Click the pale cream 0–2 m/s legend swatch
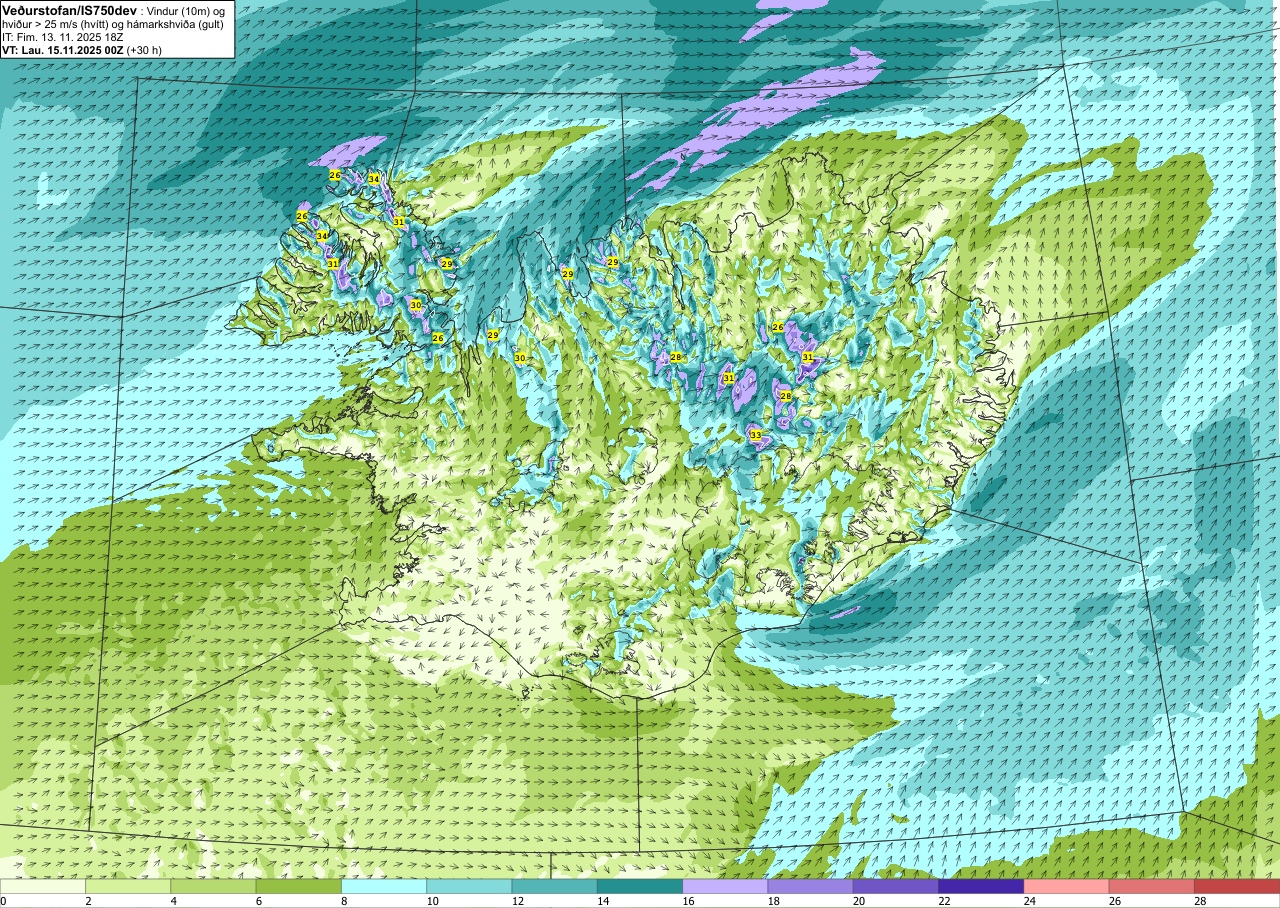 43,886
